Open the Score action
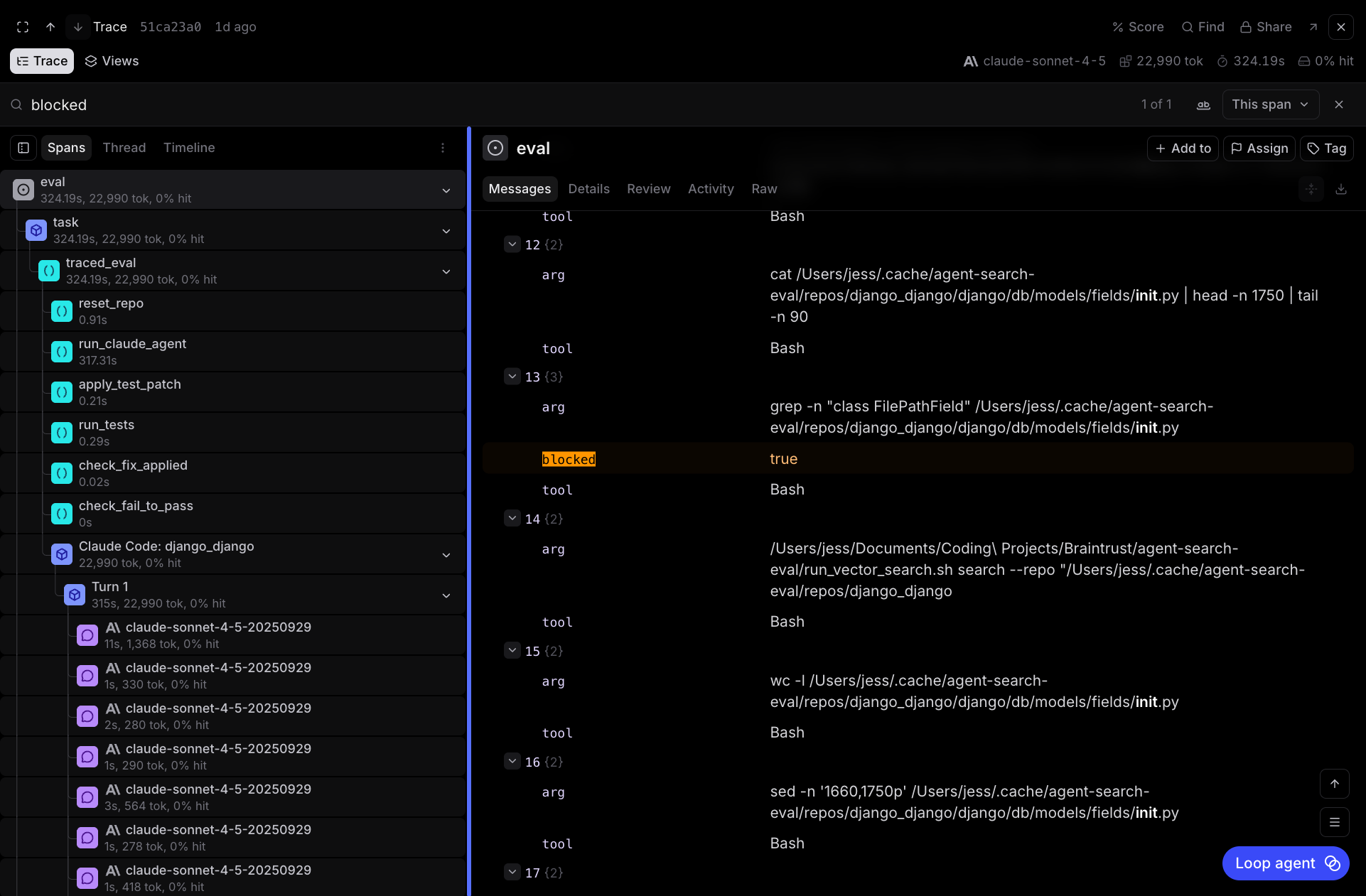This screenshot has width=1366, height=896. [1138, 27]
